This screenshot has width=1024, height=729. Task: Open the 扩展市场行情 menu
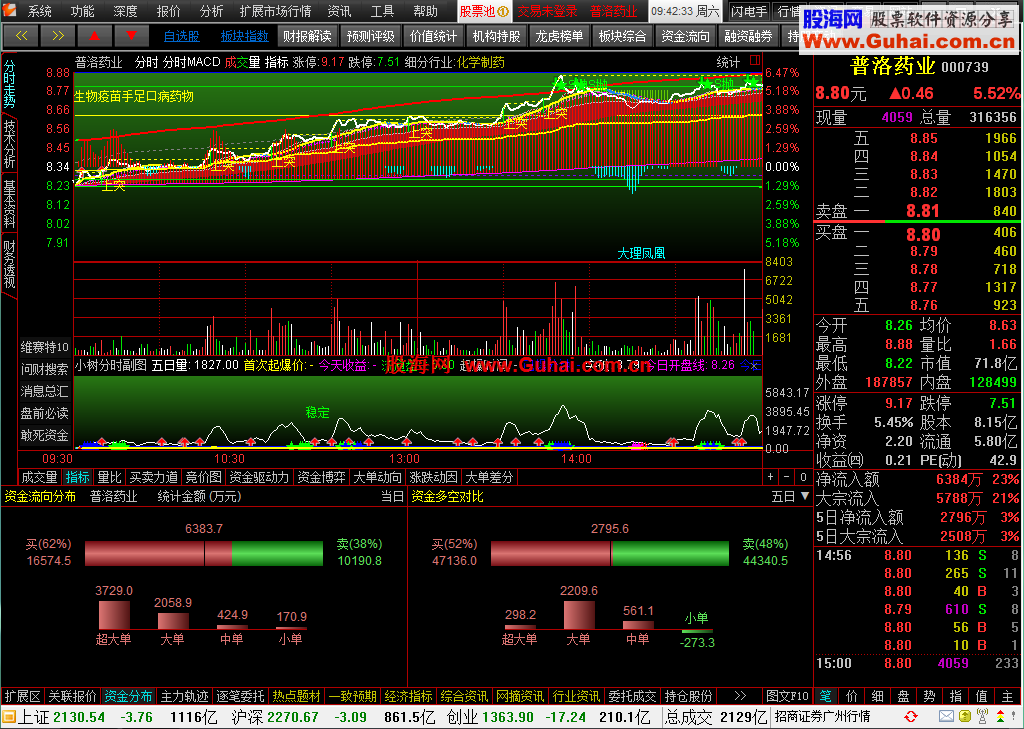tap(276, 12)
